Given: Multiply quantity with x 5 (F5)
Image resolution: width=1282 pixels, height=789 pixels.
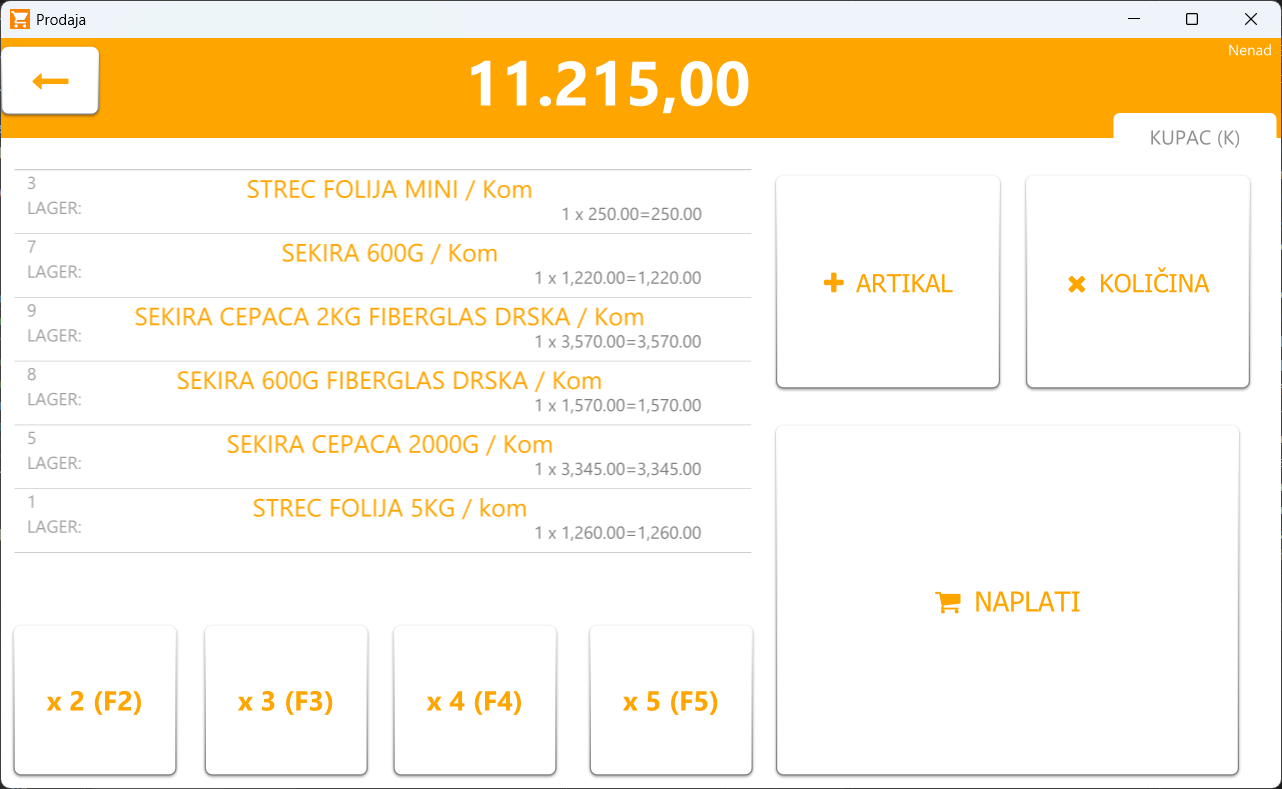Looking at the screenshot, I should (670, 701).
